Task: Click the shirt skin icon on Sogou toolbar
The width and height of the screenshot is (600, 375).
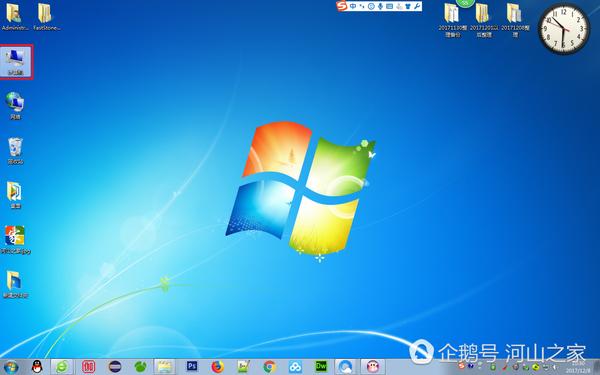Action: [x=408, y=6]
